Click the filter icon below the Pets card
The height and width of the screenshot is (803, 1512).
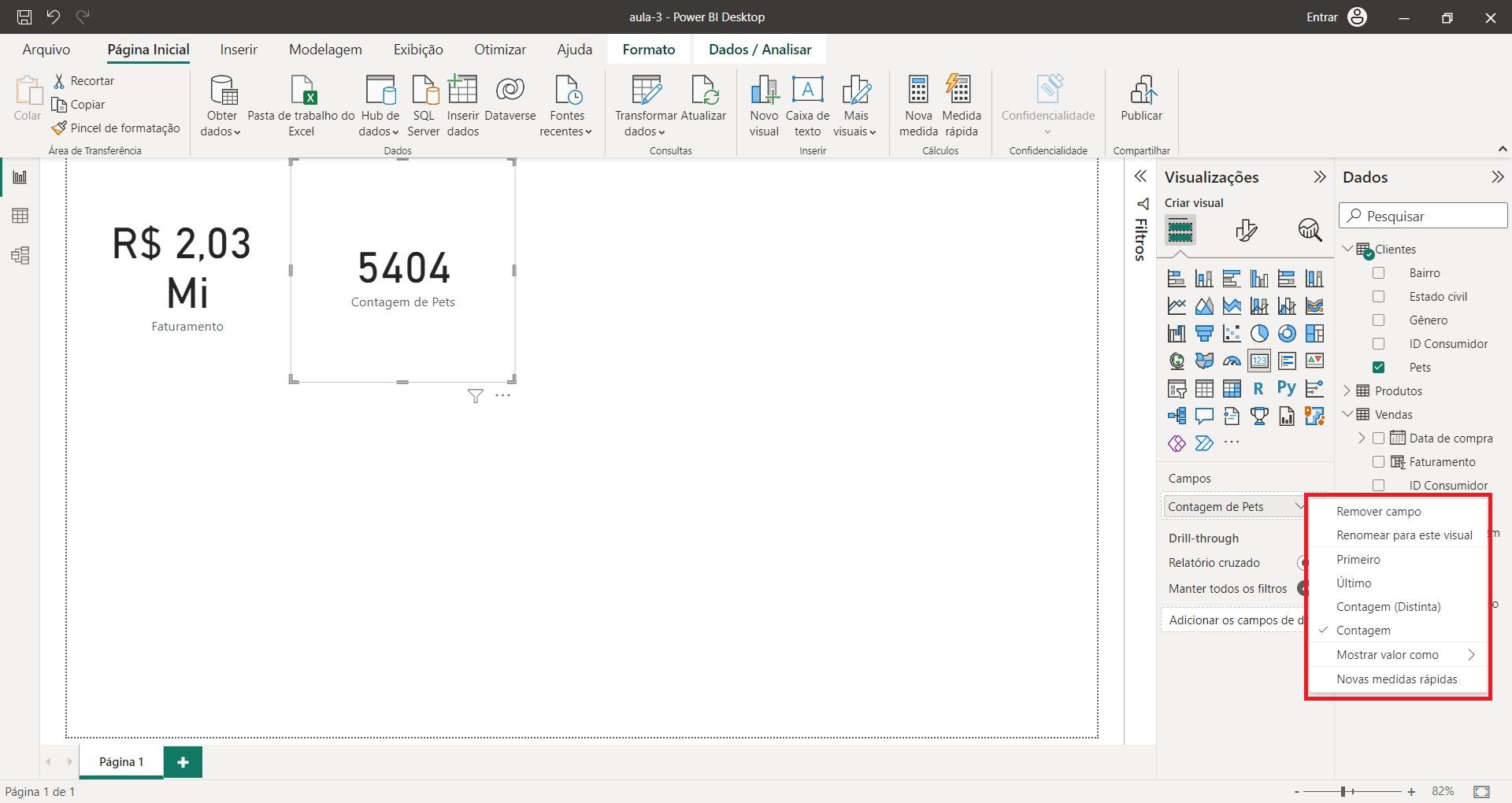click(x=475, y=395)
